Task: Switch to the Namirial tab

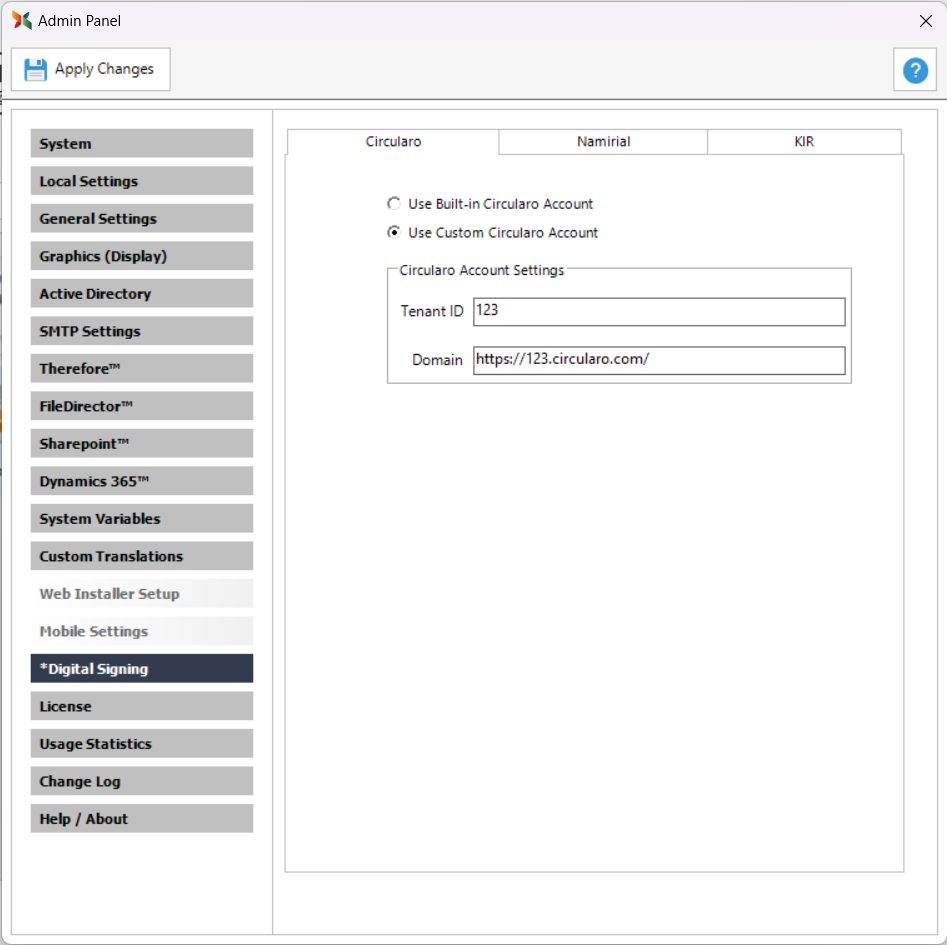Action: coord(603,142)
